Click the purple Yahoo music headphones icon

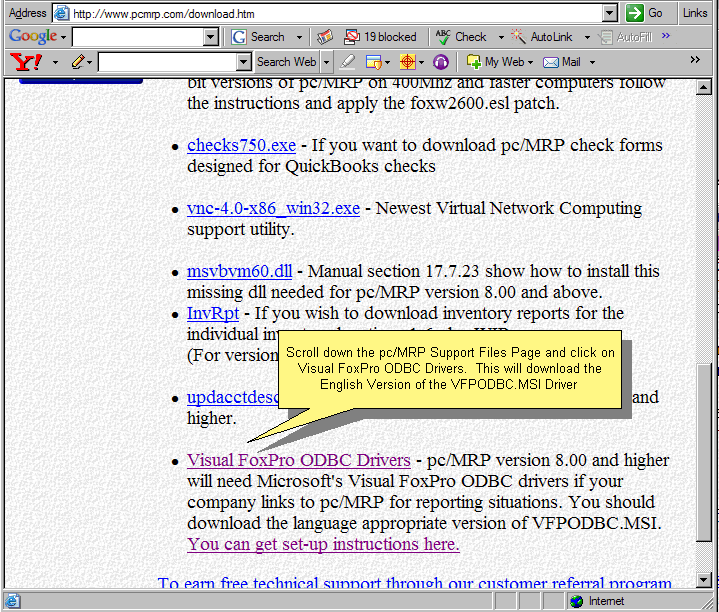coord(441,62)
